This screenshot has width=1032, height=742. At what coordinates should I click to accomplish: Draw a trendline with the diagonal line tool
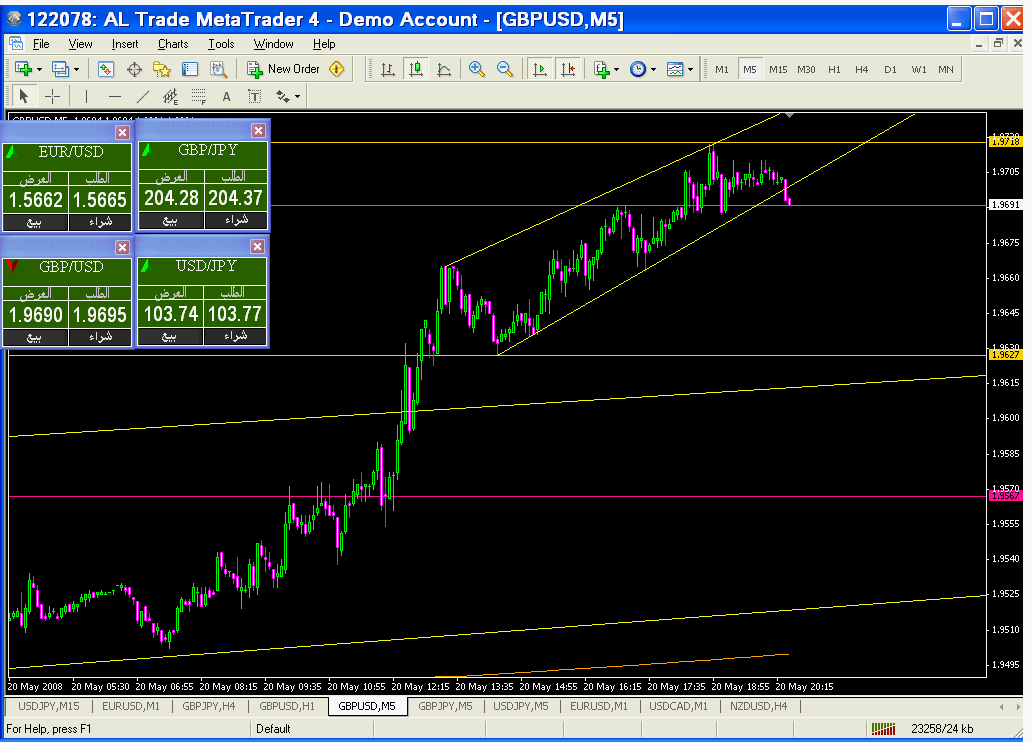point(143,96)
